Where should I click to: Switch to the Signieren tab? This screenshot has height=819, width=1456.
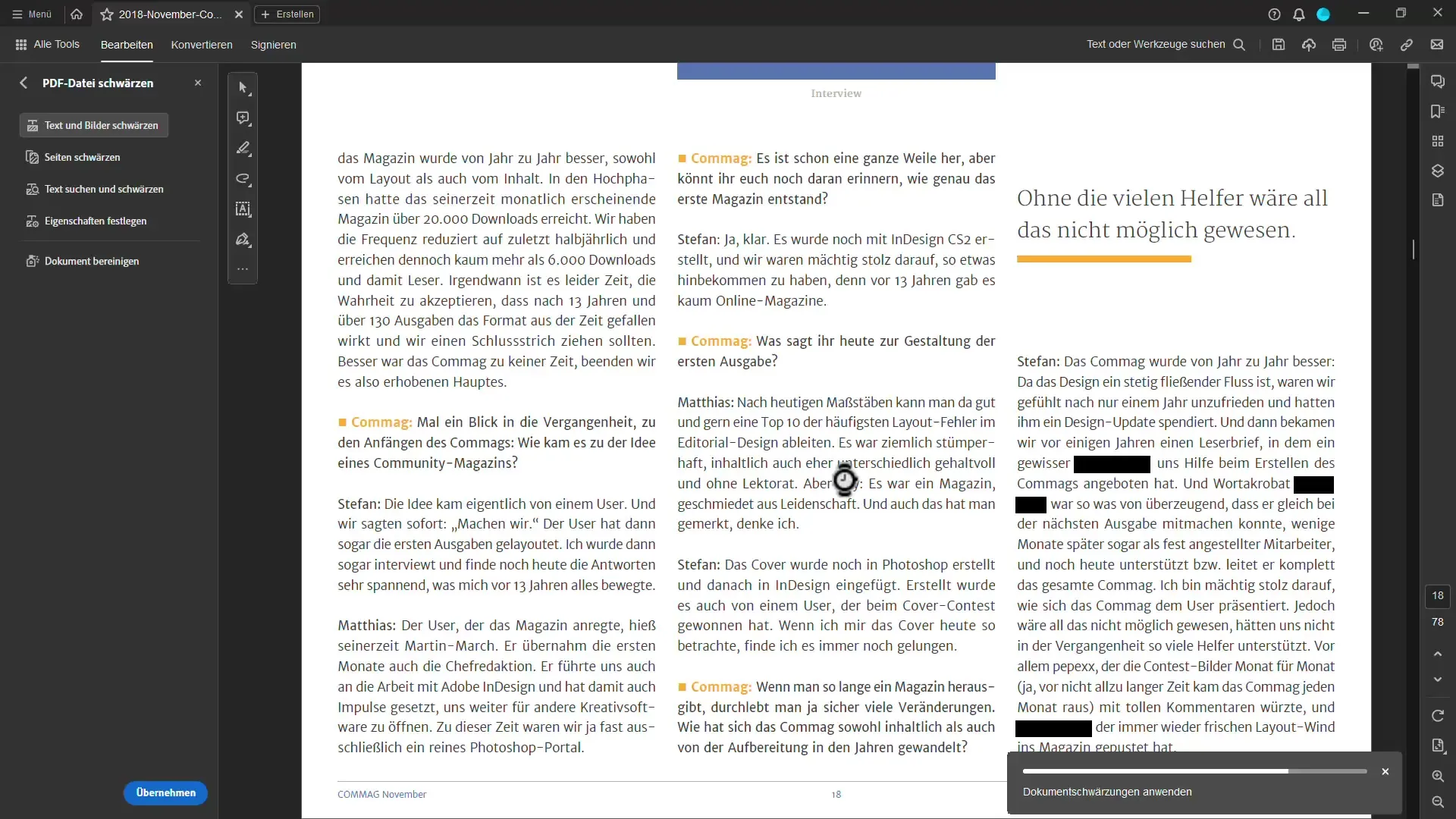(274, 45)
